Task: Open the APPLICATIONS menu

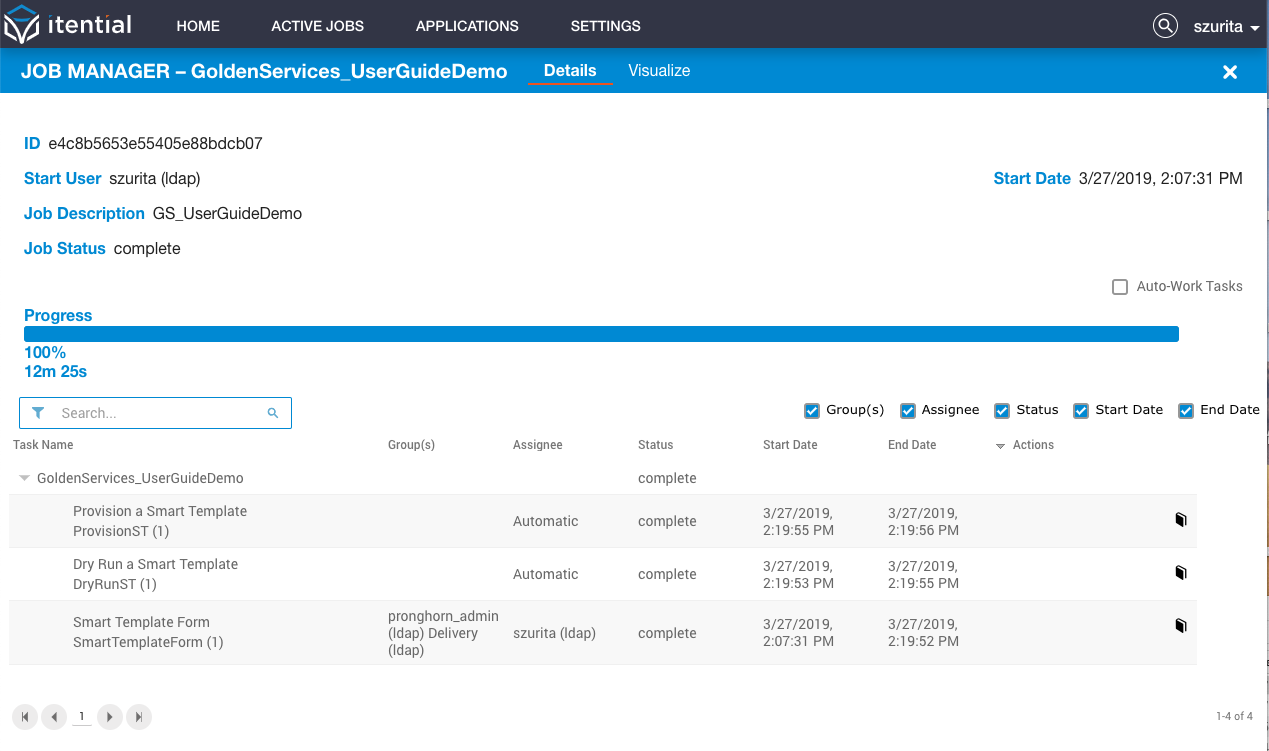Action: pos(467,26)
